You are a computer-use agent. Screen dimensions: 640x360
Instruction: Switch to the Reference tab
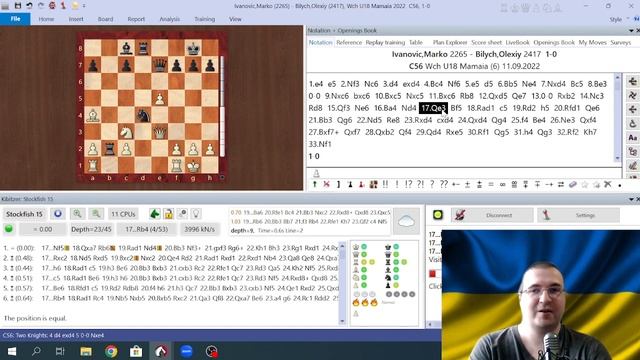[x=349, y=42]
